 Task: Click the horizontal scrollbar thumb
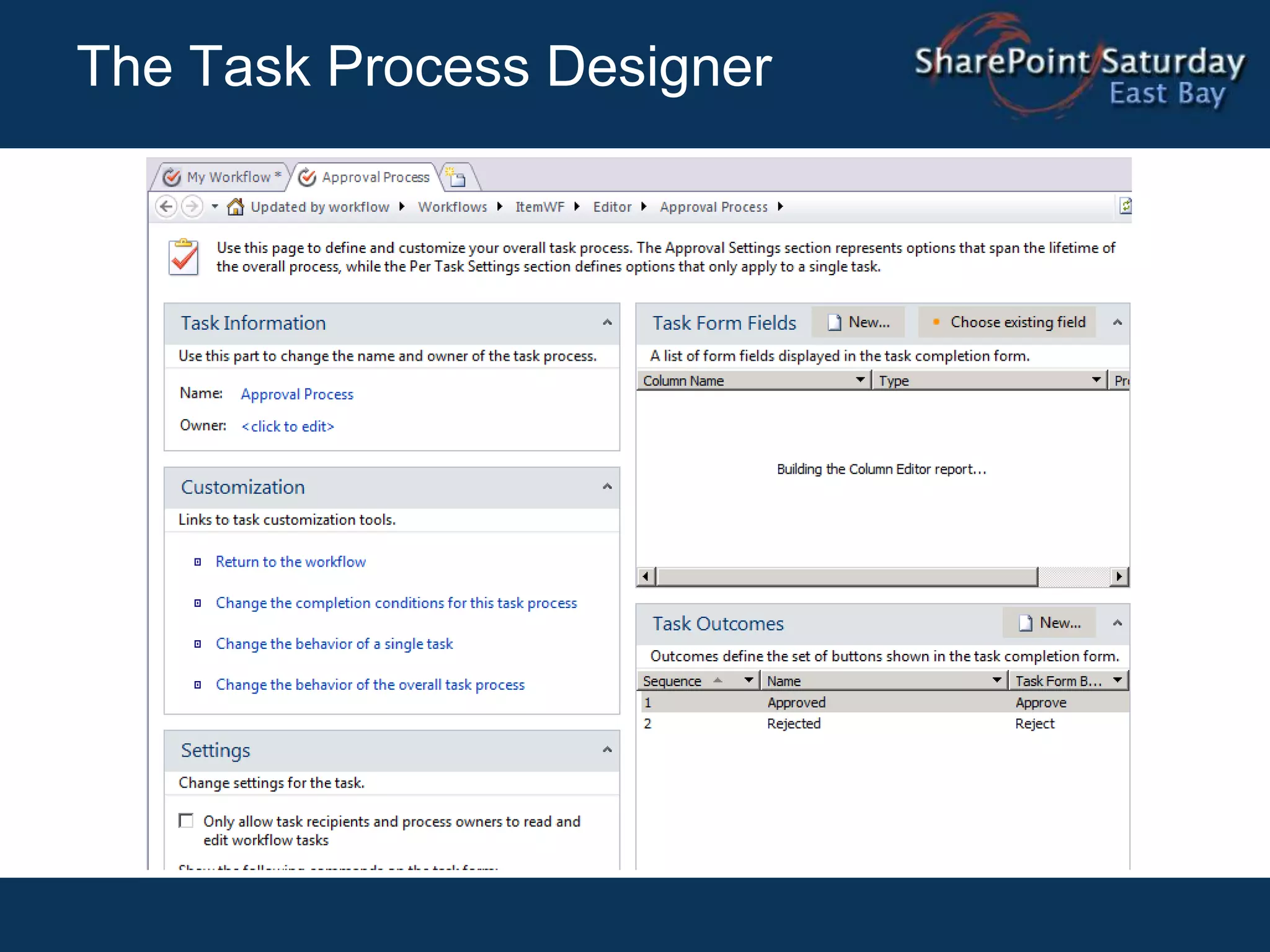tap(847, 576)
